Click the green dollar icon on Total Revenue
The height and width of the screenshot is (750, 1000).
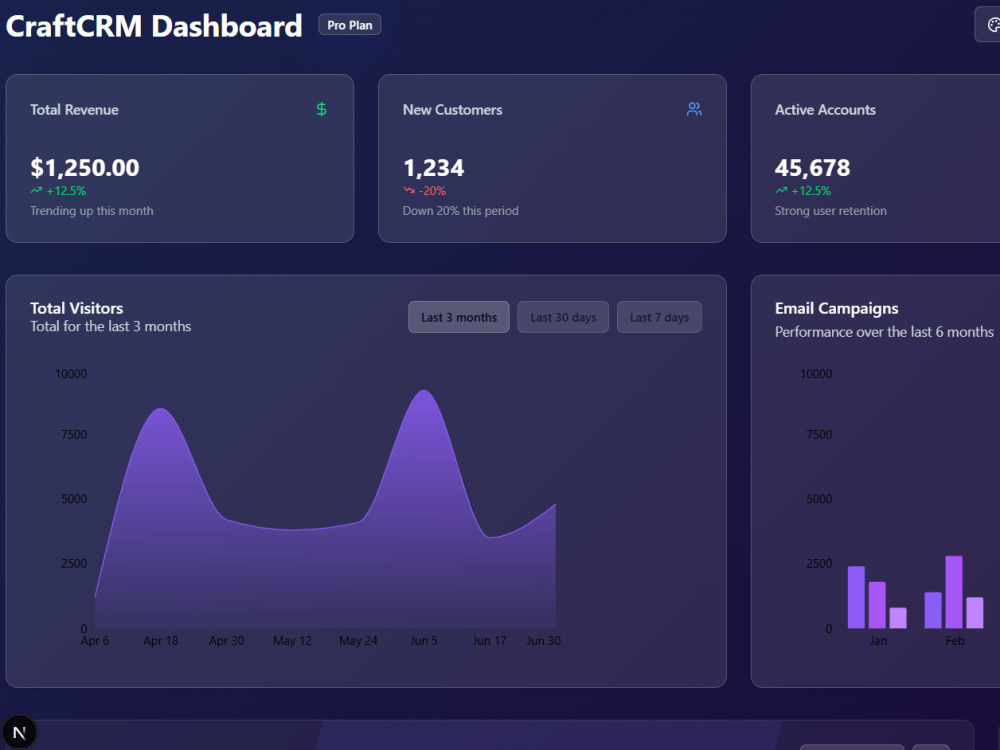click(321, 109)
